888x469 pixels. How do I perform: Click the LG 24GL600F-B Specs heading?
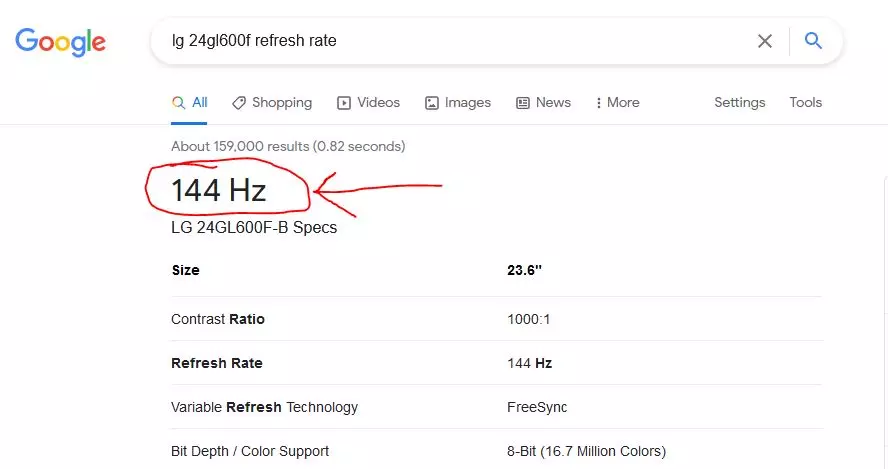[x=254, y=227]
